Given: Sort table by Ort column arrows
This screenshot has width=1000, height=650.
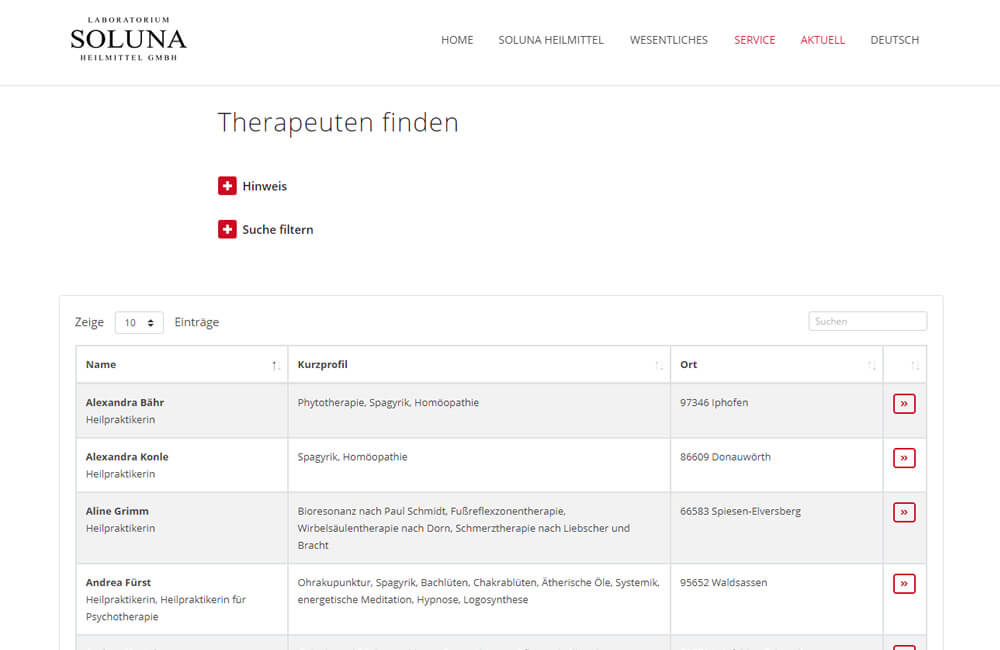Looking at the screenshot, I should [x=871, y=366].
